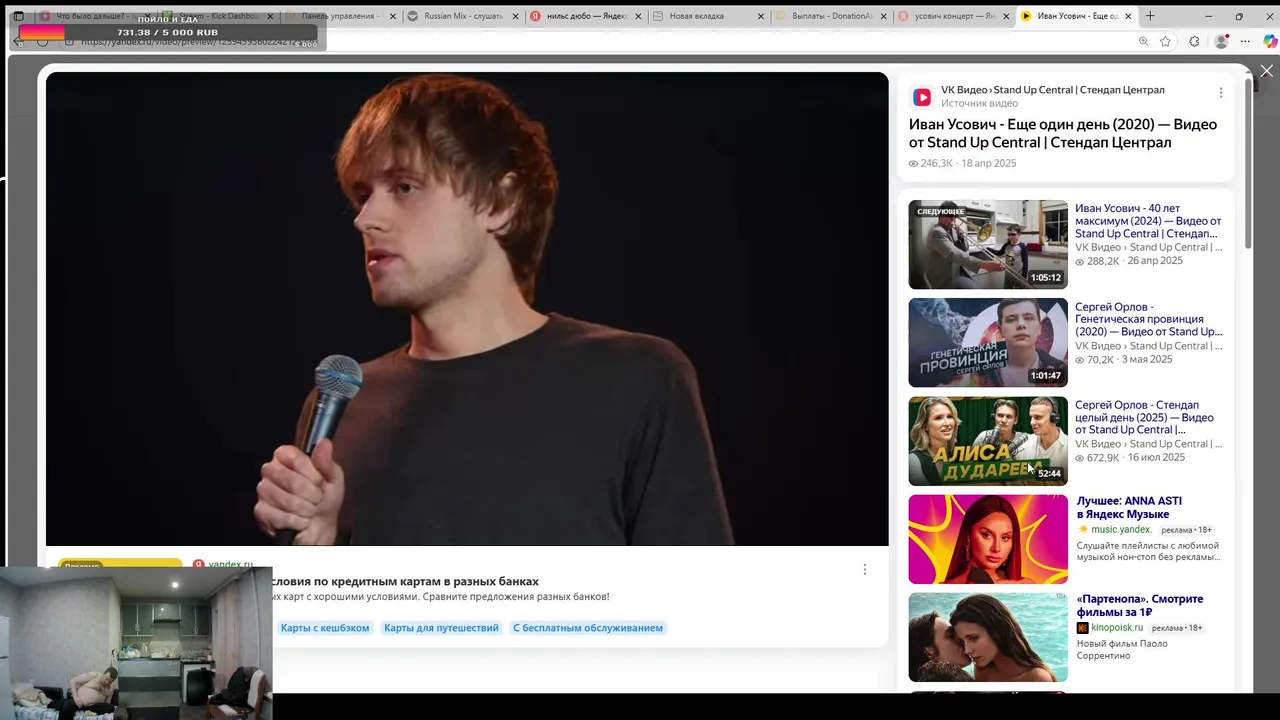This screenshot has width=1280, height=720.
Task: Open the Иван Усович 40 лет максимум thumbnail
Action: 988,244
